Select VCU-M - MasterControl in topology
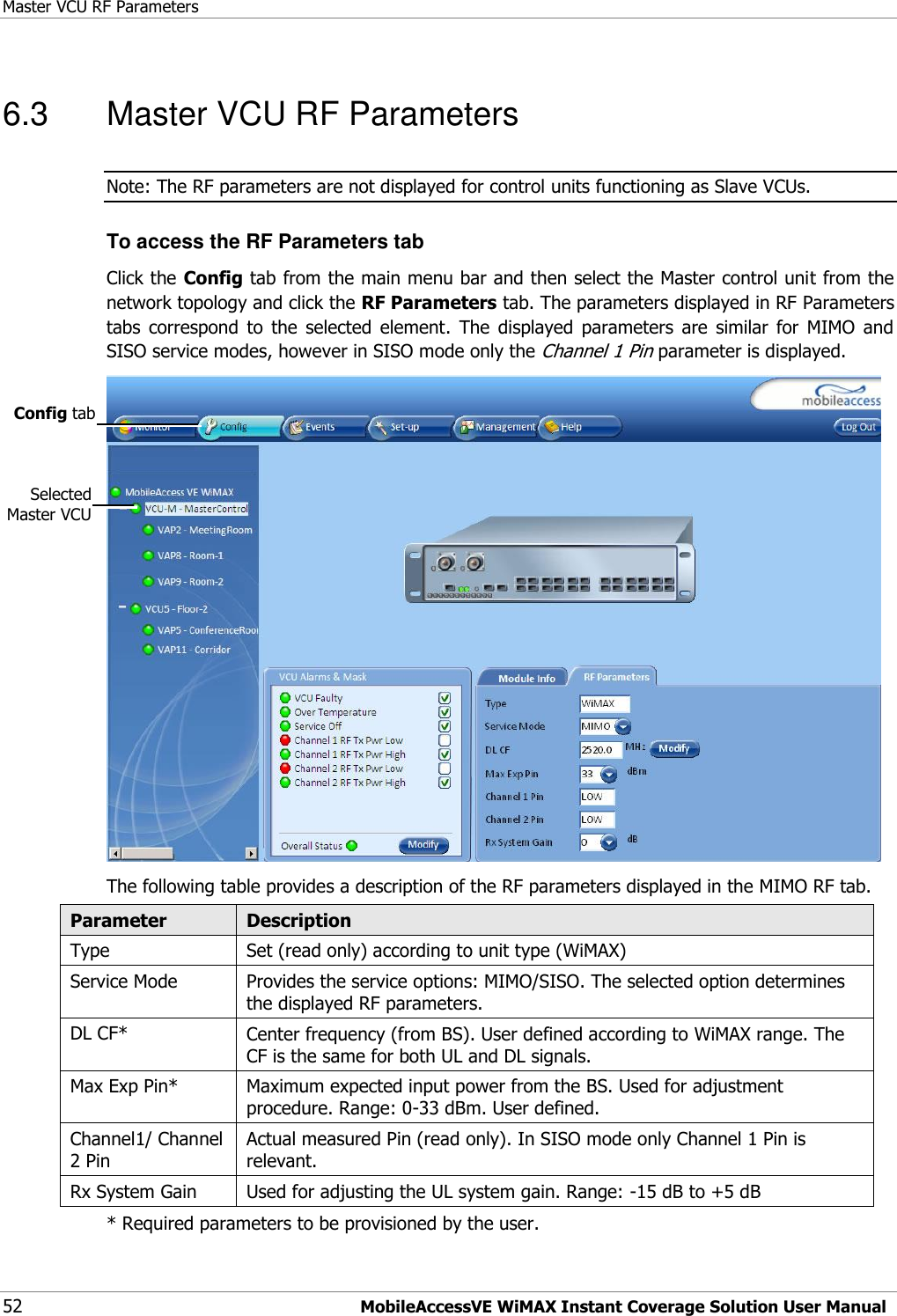This screenshot has height=1316, width=897. [x=196, y=509]
